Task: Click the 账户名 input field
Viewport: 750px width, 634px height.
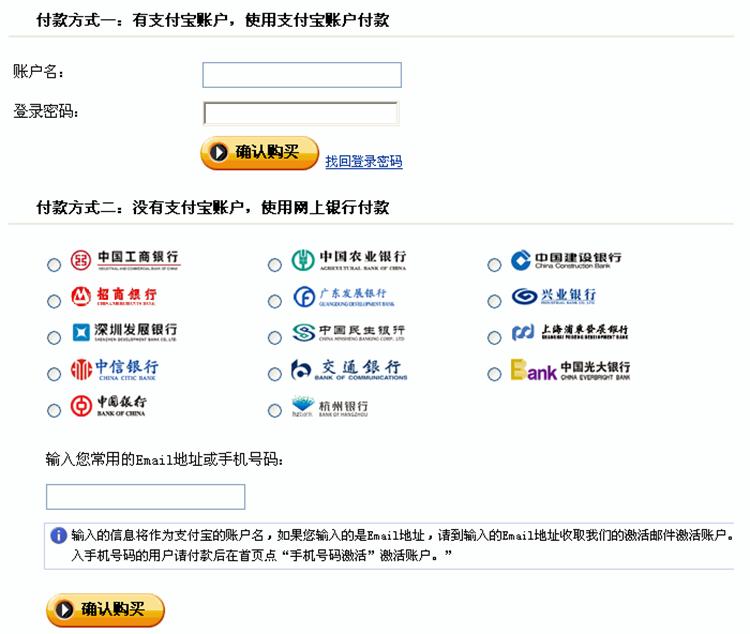Action: coord(301,75)
